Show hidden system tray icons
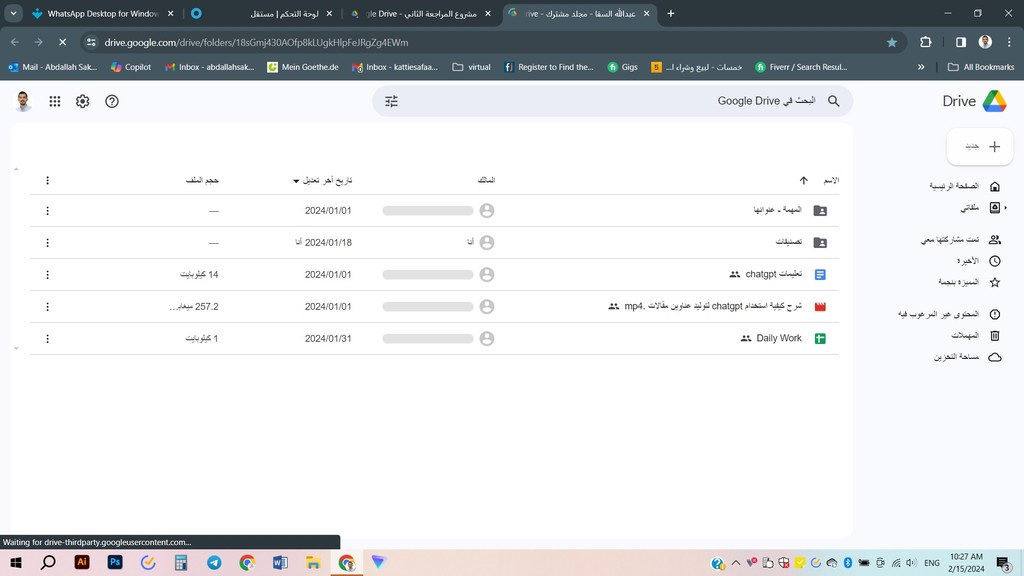Viewport: 1024px width, 576px height. 736,562
